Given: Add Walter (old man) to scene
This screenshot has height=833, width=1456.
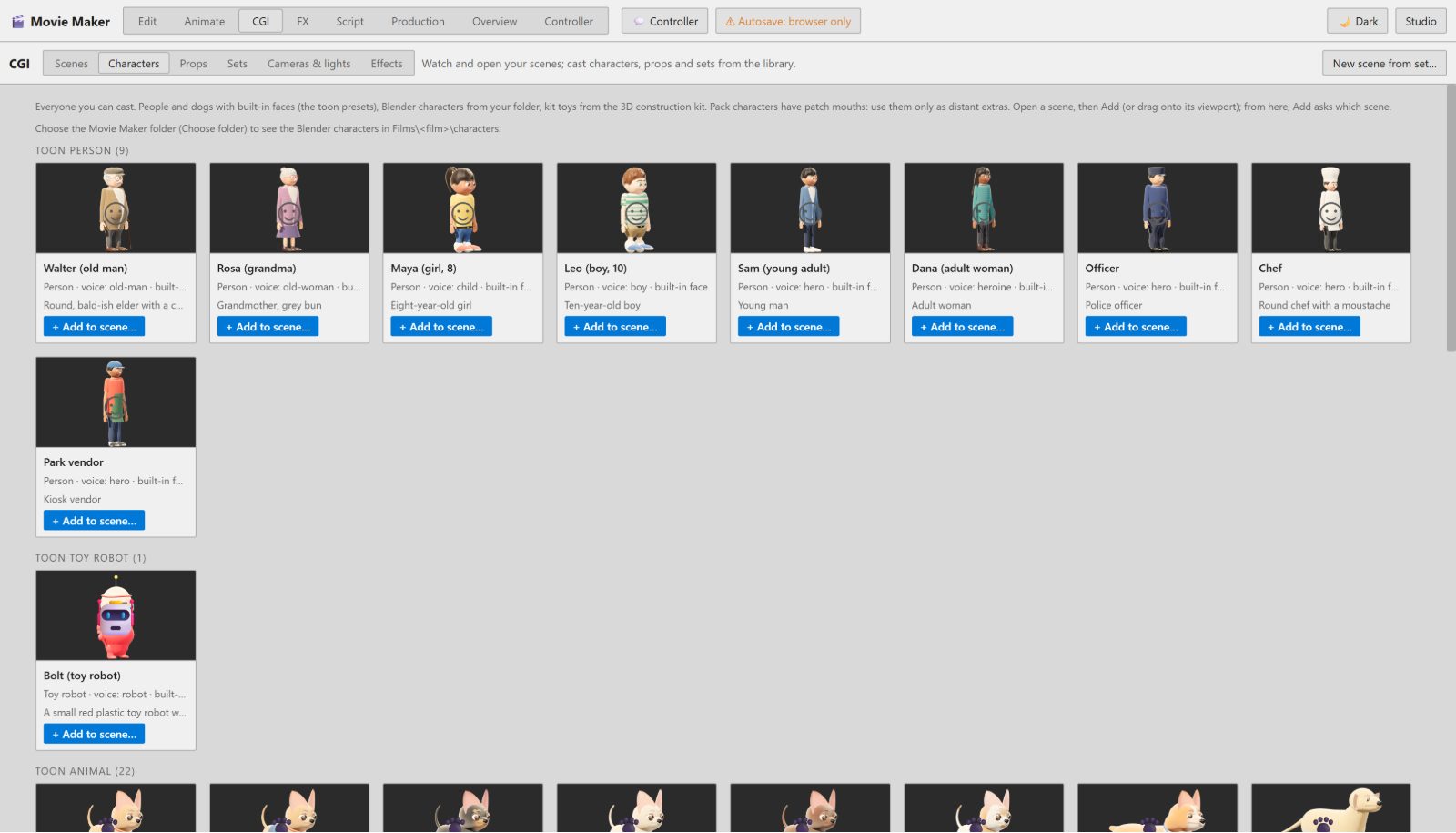Looking at the screenshot, I should point(95,327).
